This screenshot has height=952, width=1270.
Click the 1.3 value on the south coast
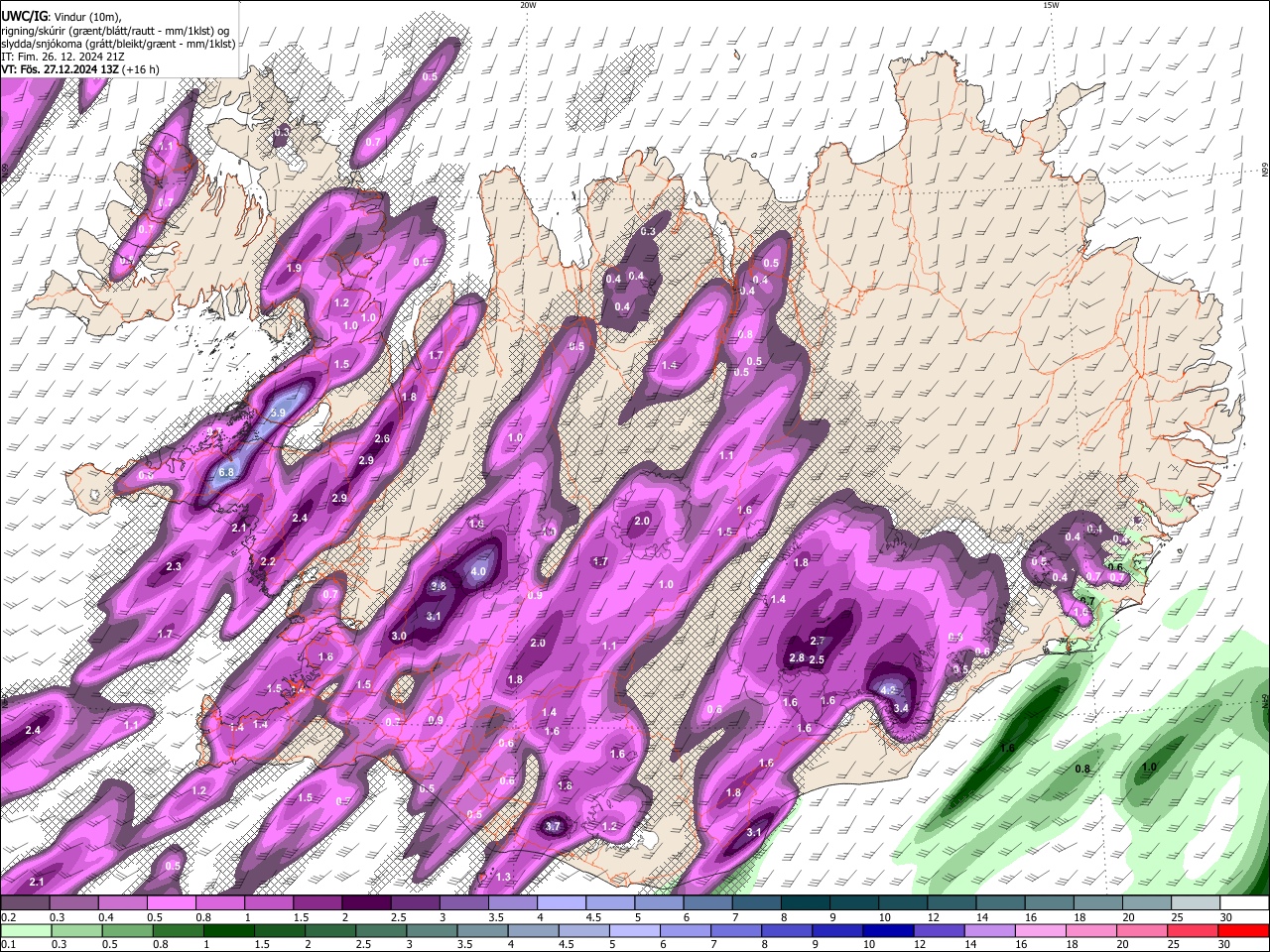(x=503, y=877)
